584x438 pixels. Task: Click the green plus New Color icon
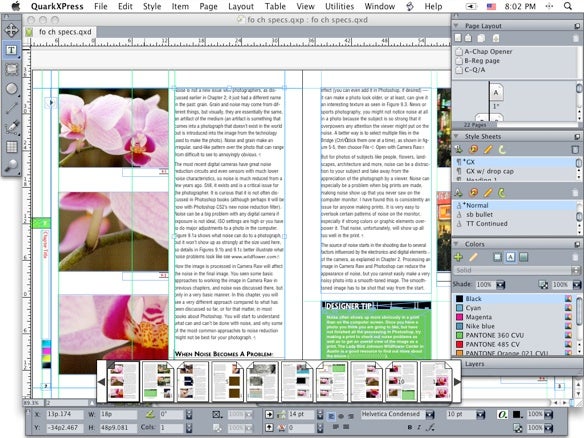tap(458, 257)
